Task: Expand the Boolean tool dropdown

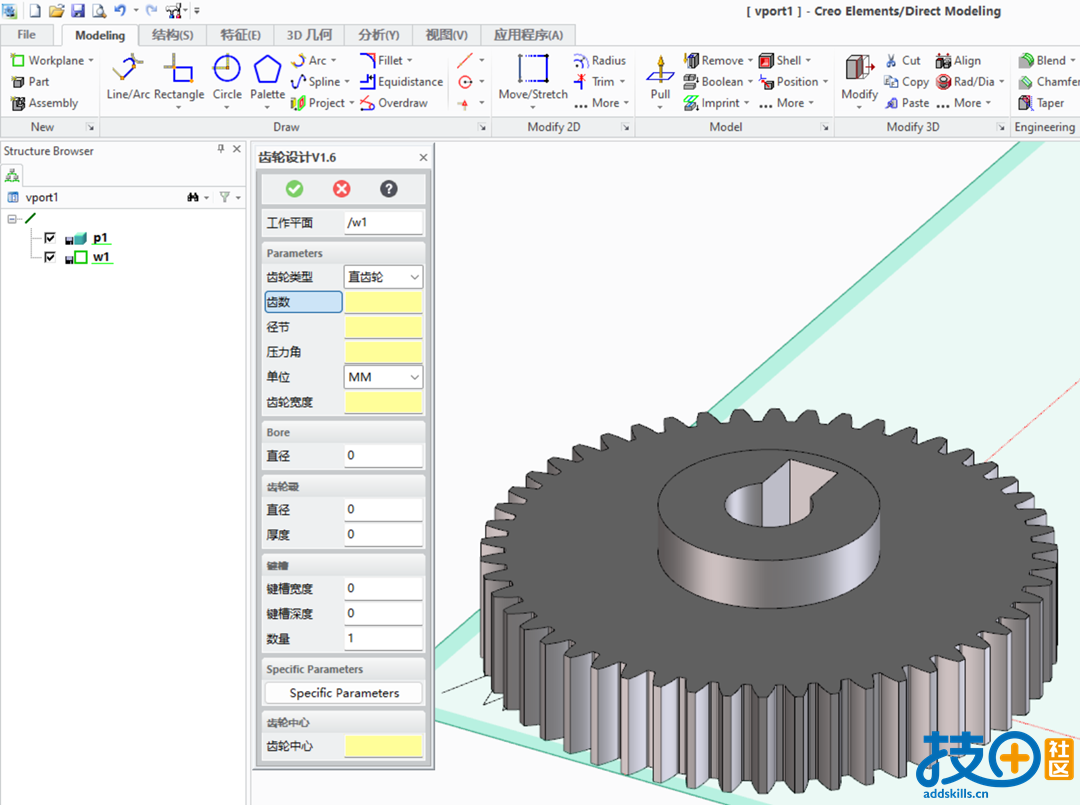Action: [x=750, y=82]
